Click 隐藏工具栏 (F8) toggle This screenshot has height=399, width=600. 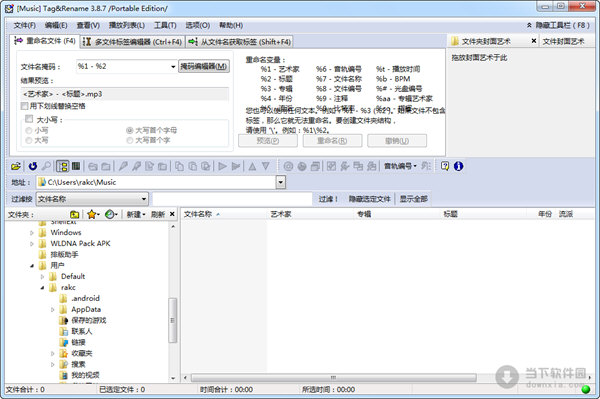click(x=558, y=25)
